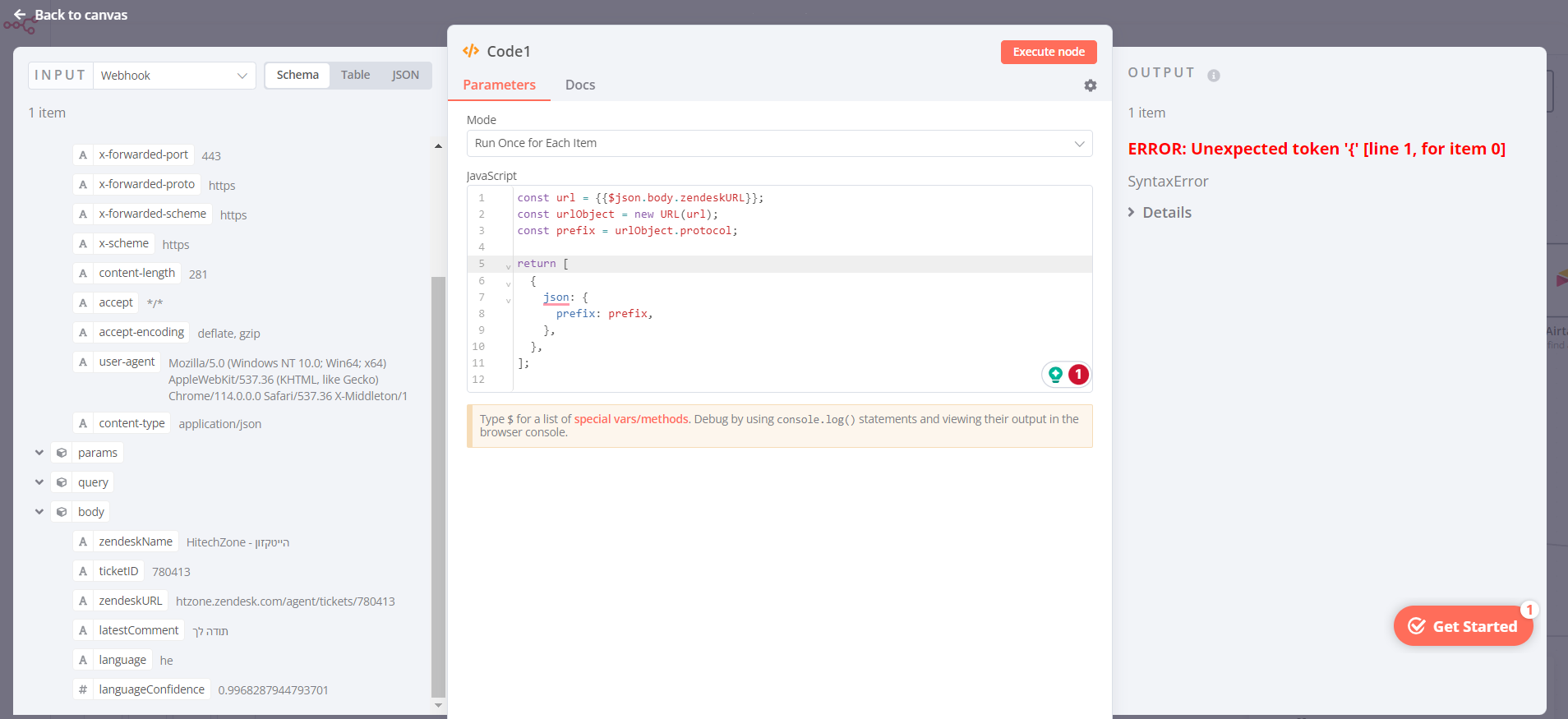Collapse the body tree node
1568x719 pixels.
pos(39,512)
